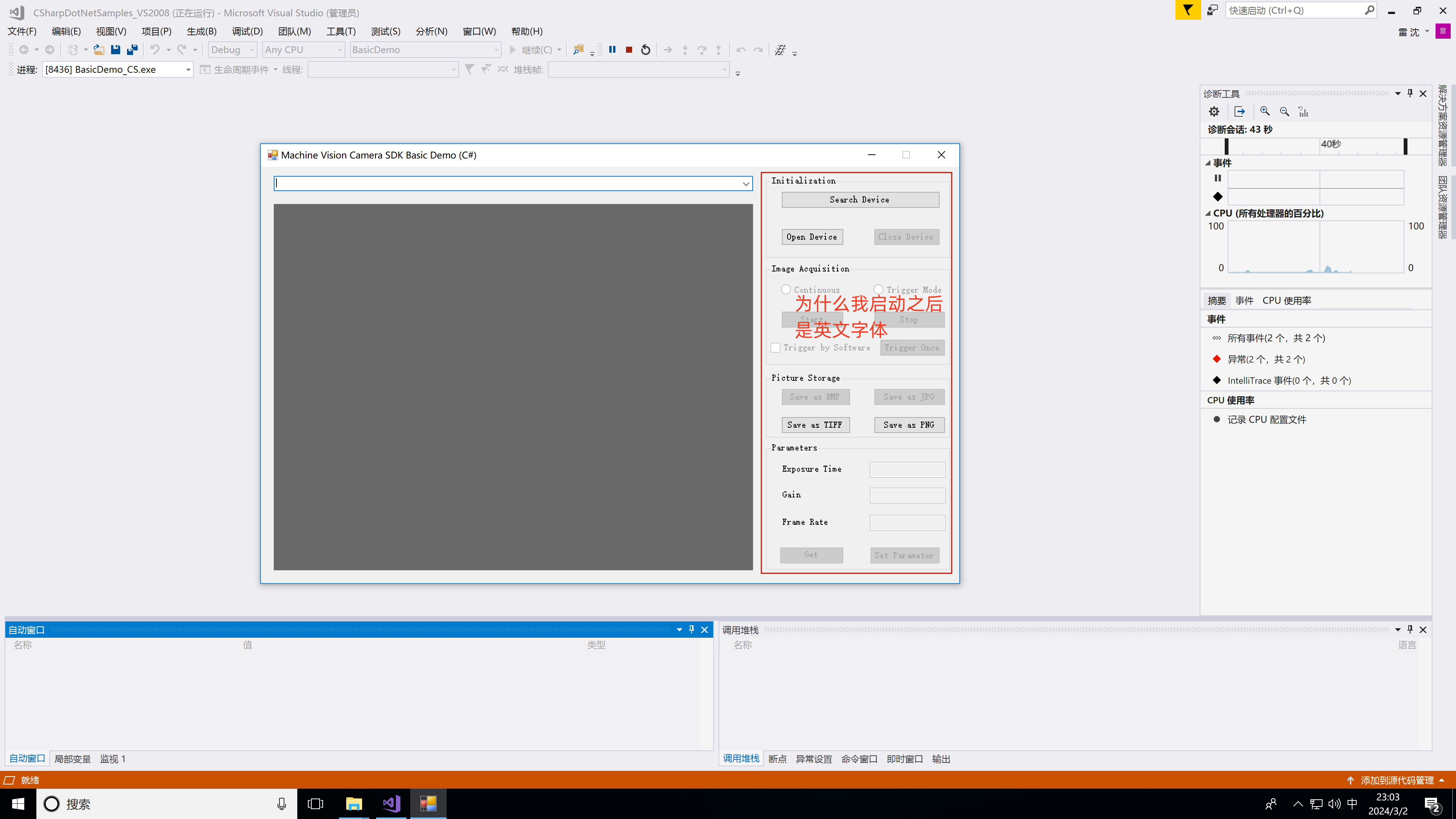
Task: Click the Step Over arrow icon
Action: 702,50
